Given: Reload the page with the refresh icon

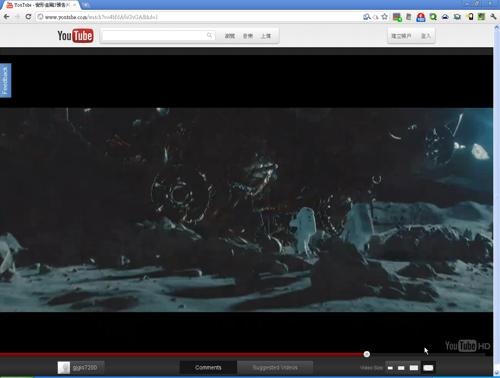Looking at the screenshot, I should coord(28,17).
